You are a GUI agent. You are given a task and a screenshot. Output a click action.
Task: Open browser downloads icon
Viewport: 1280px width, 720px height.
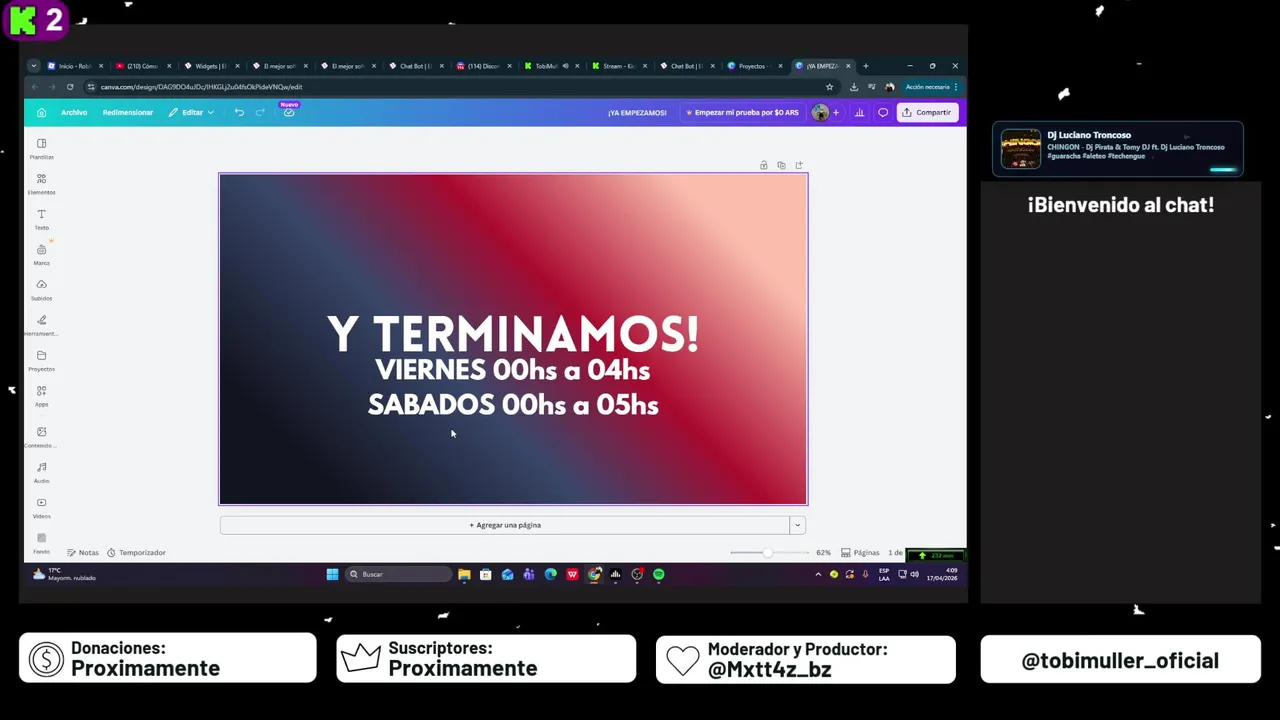pos(854,87)
